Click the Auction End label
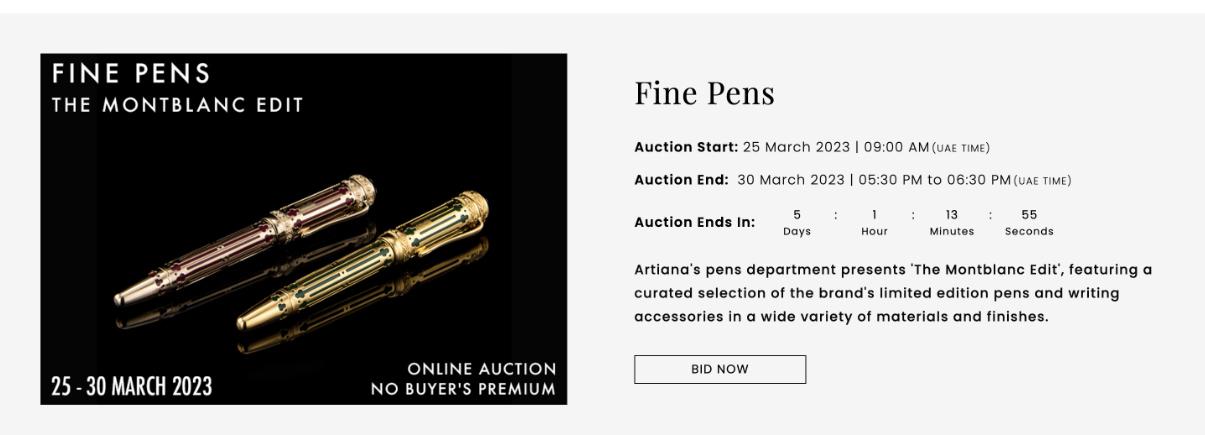Image resolution: width=1205 pixels, height=435 pixels. tap(681, 181)
